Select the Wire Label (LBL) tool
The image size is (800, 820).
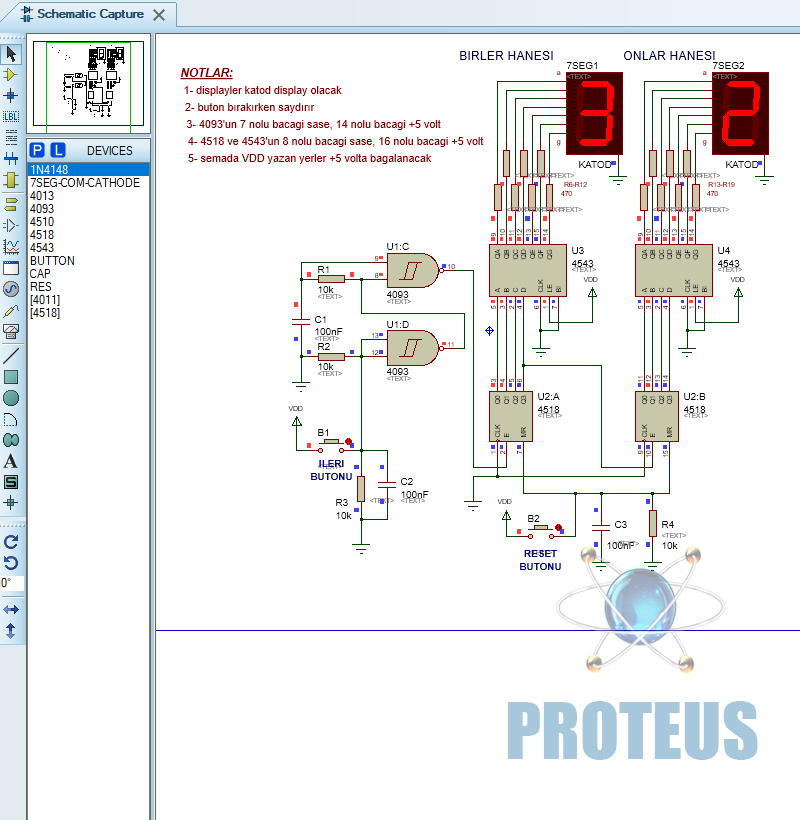click(x=11, y=116)
